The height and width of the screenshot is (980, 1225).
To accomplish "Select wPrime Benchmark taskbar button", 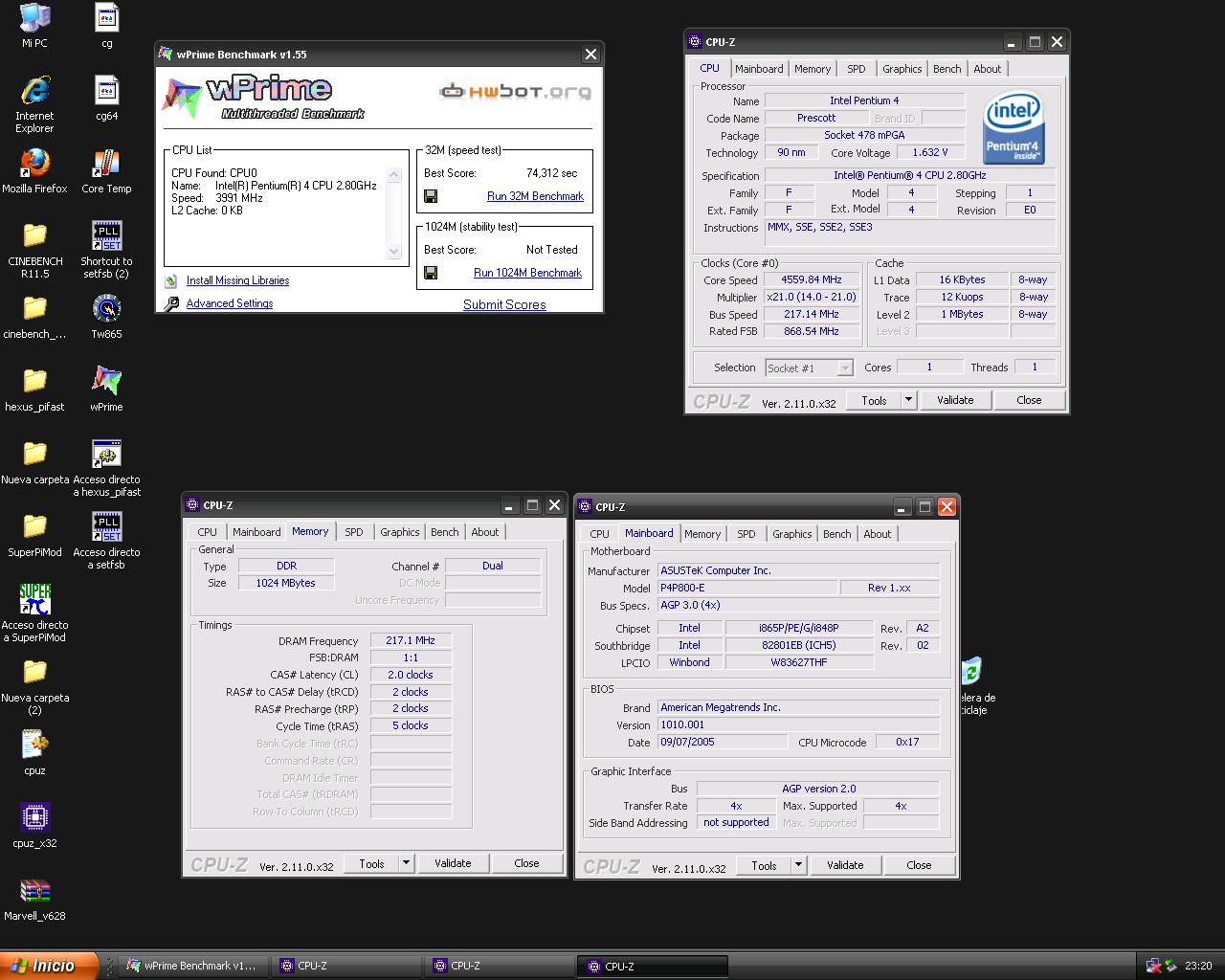I will (190, 966).
